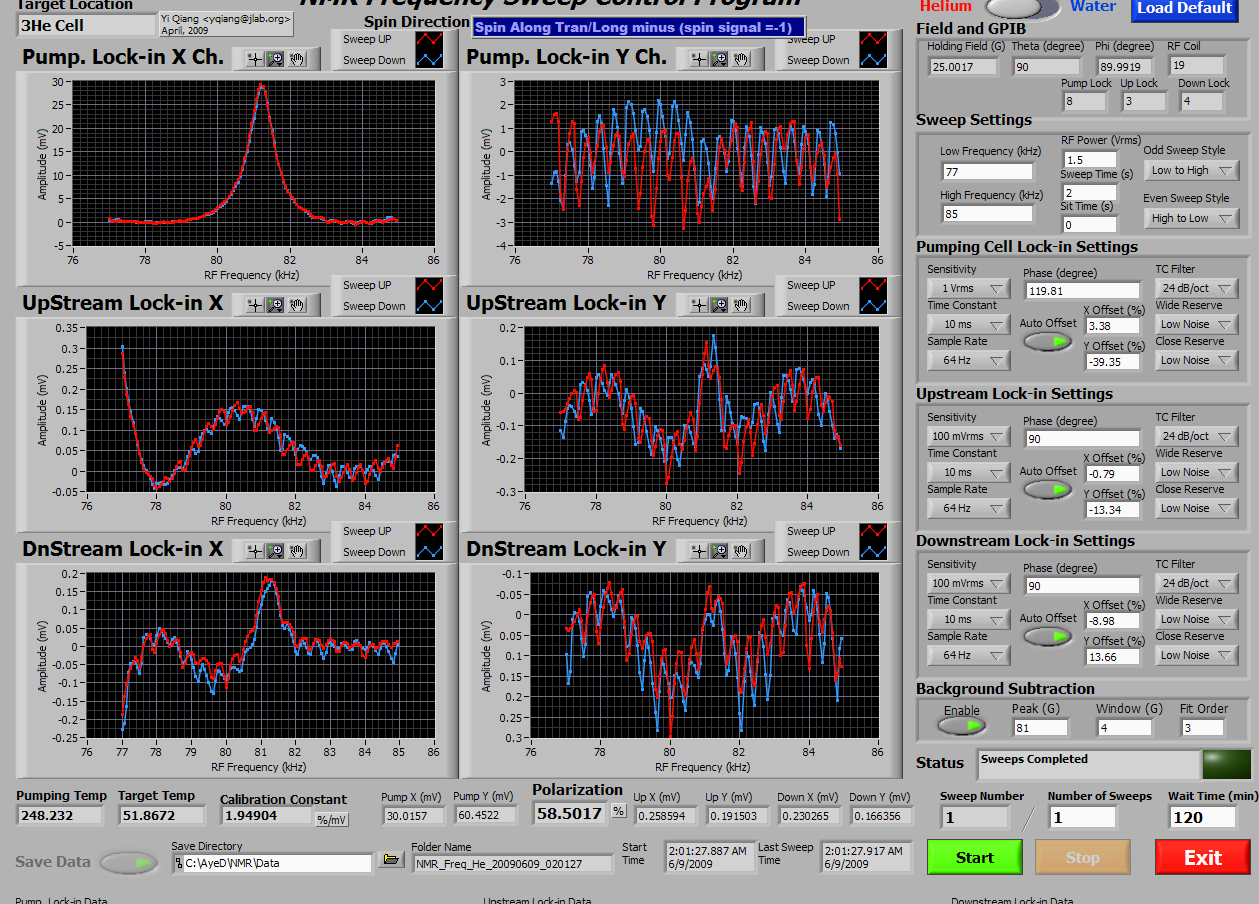Open Odd Sweep Style dropdown (Low to High)
Screen dimensions: 1259x904
click(x=1191, y=171)
